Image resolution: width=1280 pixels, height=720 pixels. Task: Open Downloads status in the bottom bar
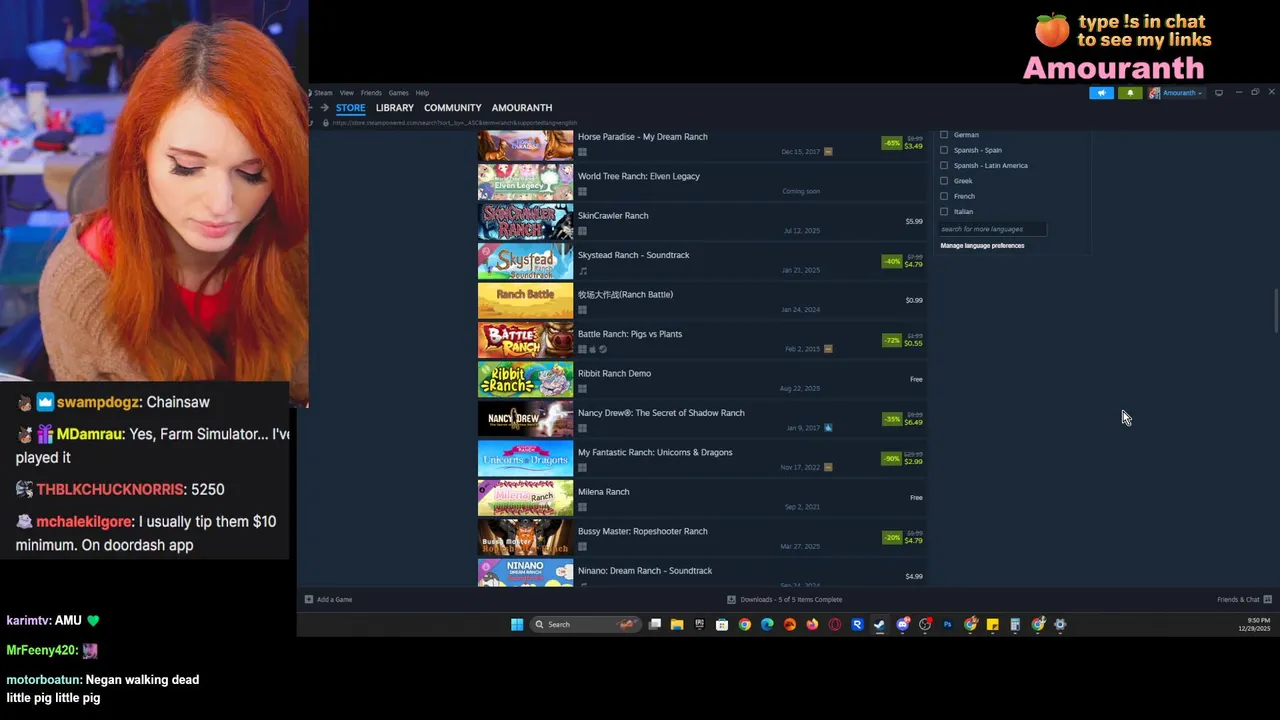pos(785,599)
